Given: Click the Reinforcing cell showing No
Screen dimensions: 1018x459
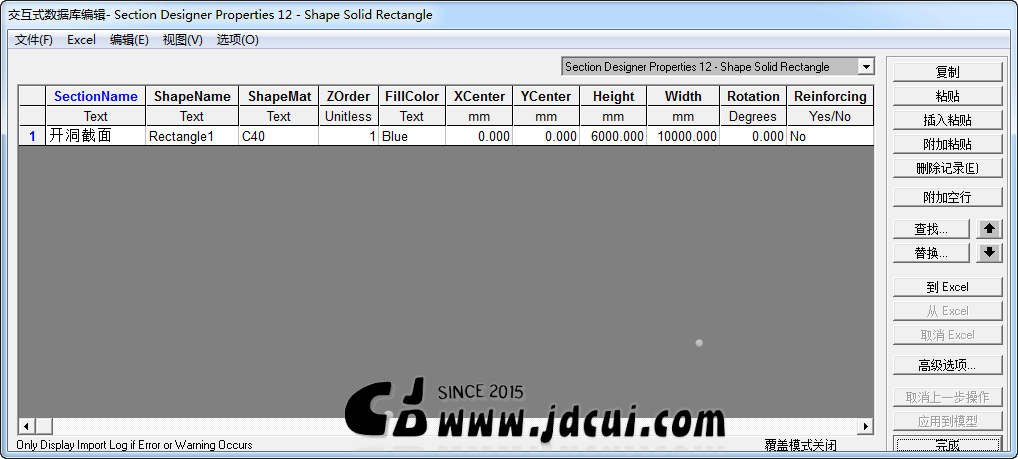Looking at the screenshot, I should point(830,136).
